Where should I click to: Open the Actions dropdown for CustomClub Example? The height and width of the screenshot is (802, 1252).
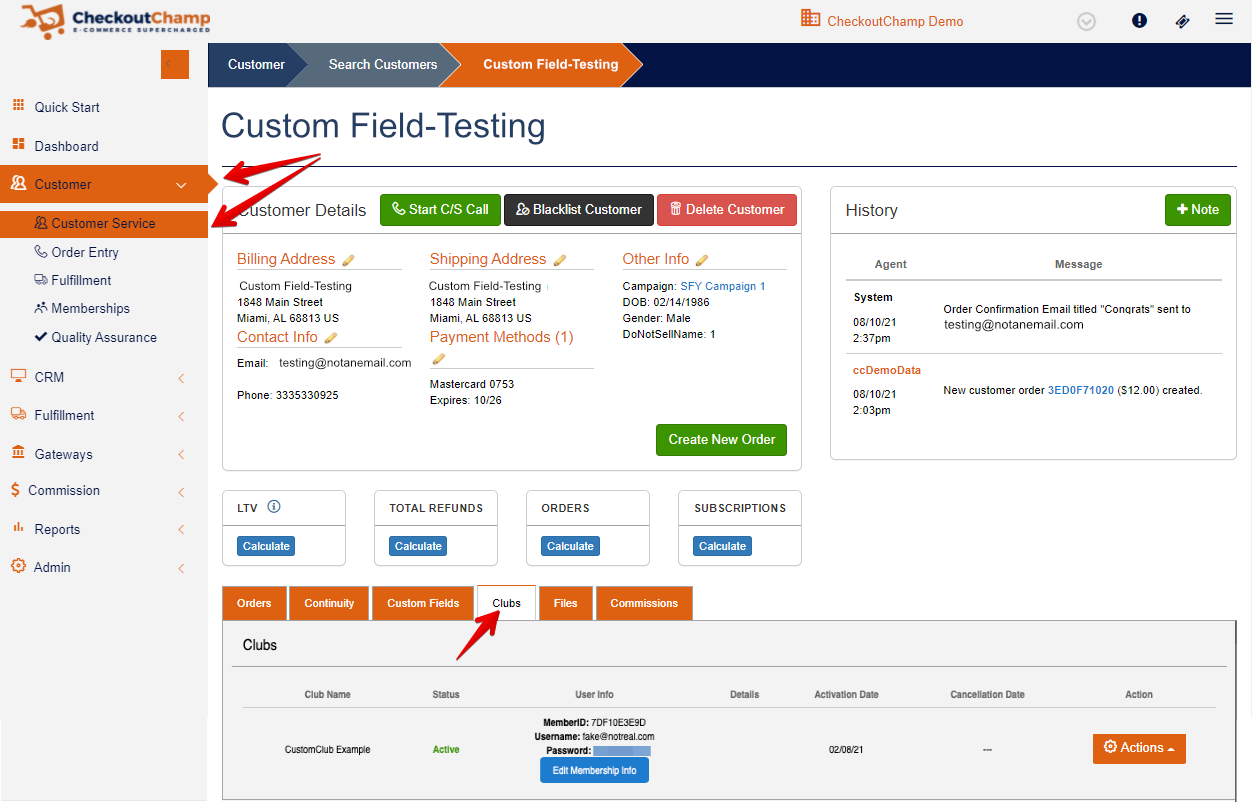click(x=1139, y=748)
